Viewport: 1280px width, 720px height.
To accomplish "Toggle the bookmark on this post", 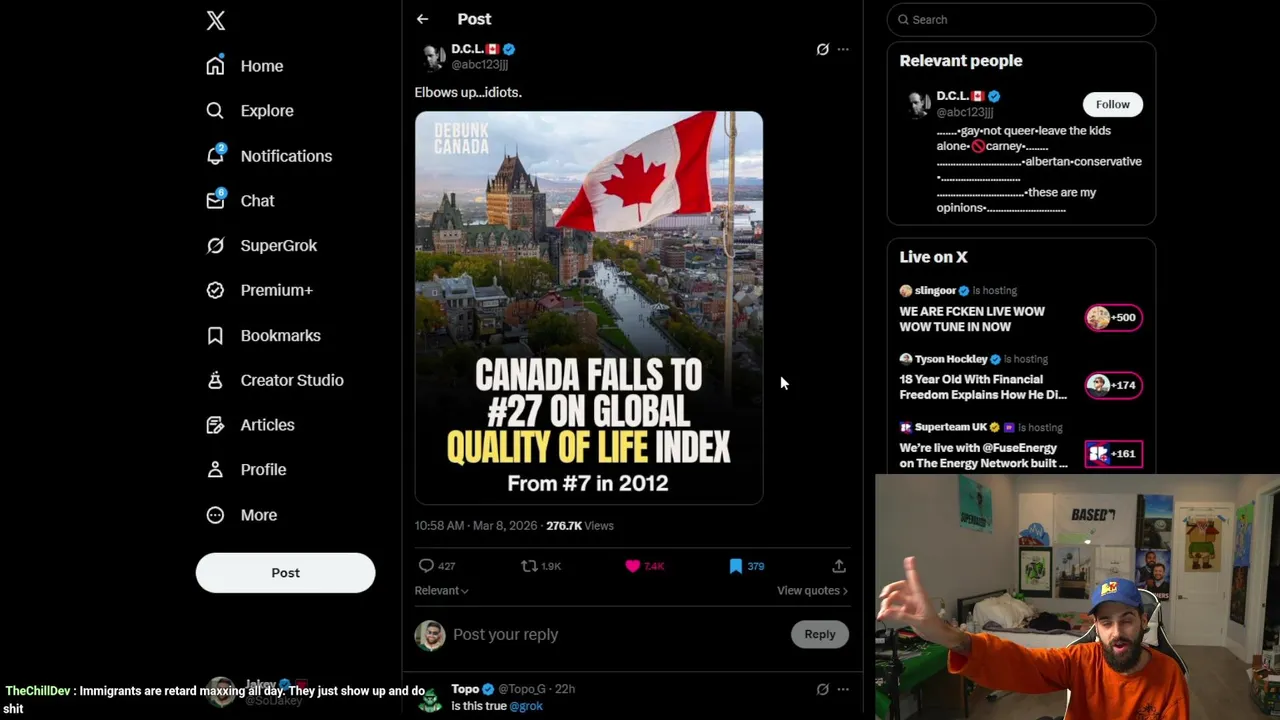I will pyautogui.click(x=736, y=566).
